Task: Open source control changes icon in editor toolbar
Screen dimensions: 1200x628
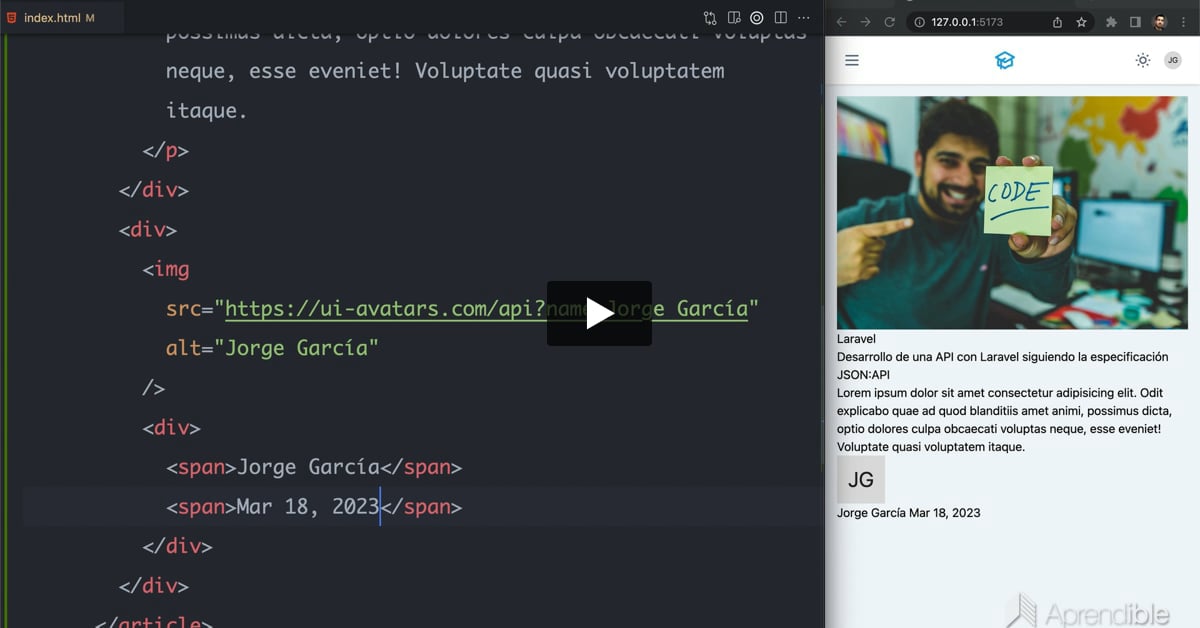Action: coord(710,18)
